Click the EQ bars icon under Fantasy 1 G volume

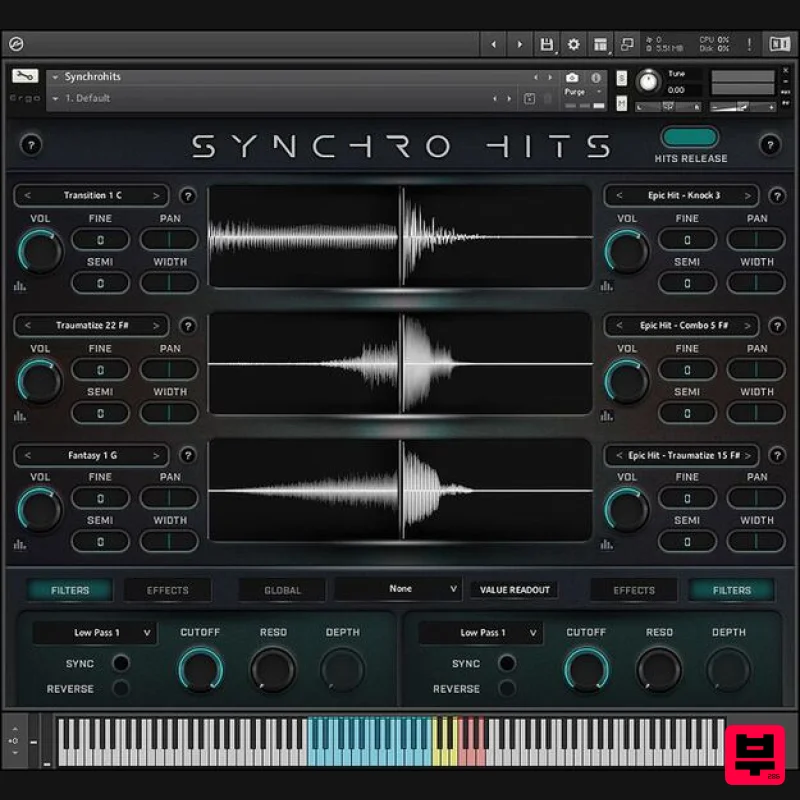point(19,545)
